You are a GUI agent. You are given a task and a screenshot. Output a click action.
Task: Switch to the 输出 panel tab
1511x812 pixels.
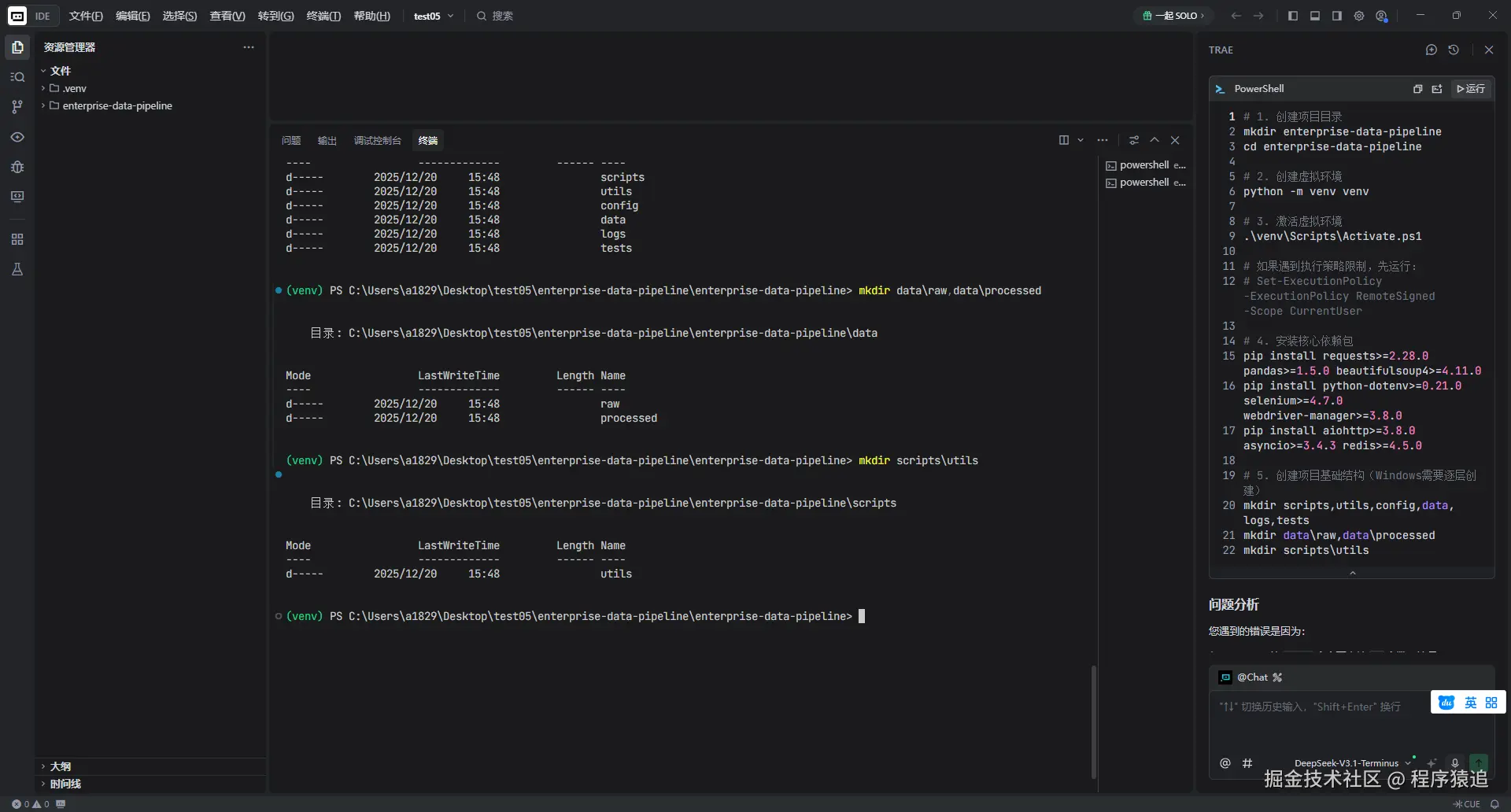(x=327, y=141)
